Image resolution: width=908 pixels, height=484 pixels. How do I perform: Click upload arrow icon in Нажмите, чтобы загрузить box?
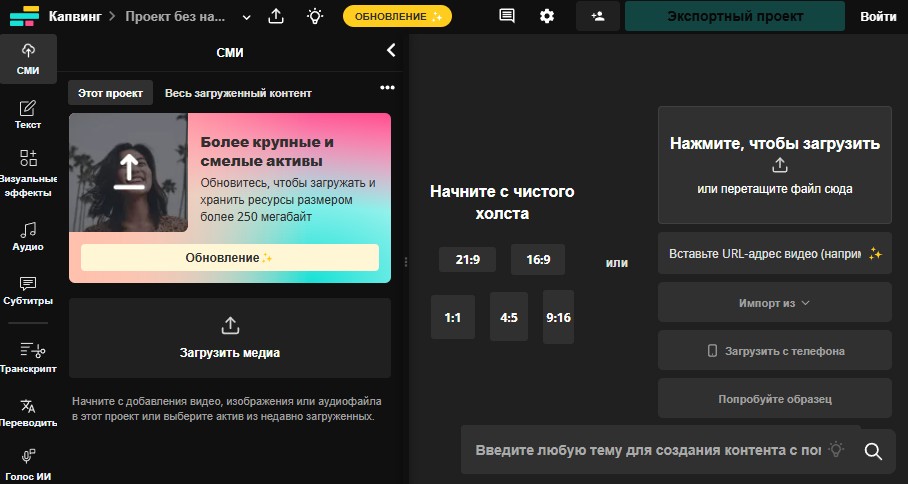click(x=780, y=165)
